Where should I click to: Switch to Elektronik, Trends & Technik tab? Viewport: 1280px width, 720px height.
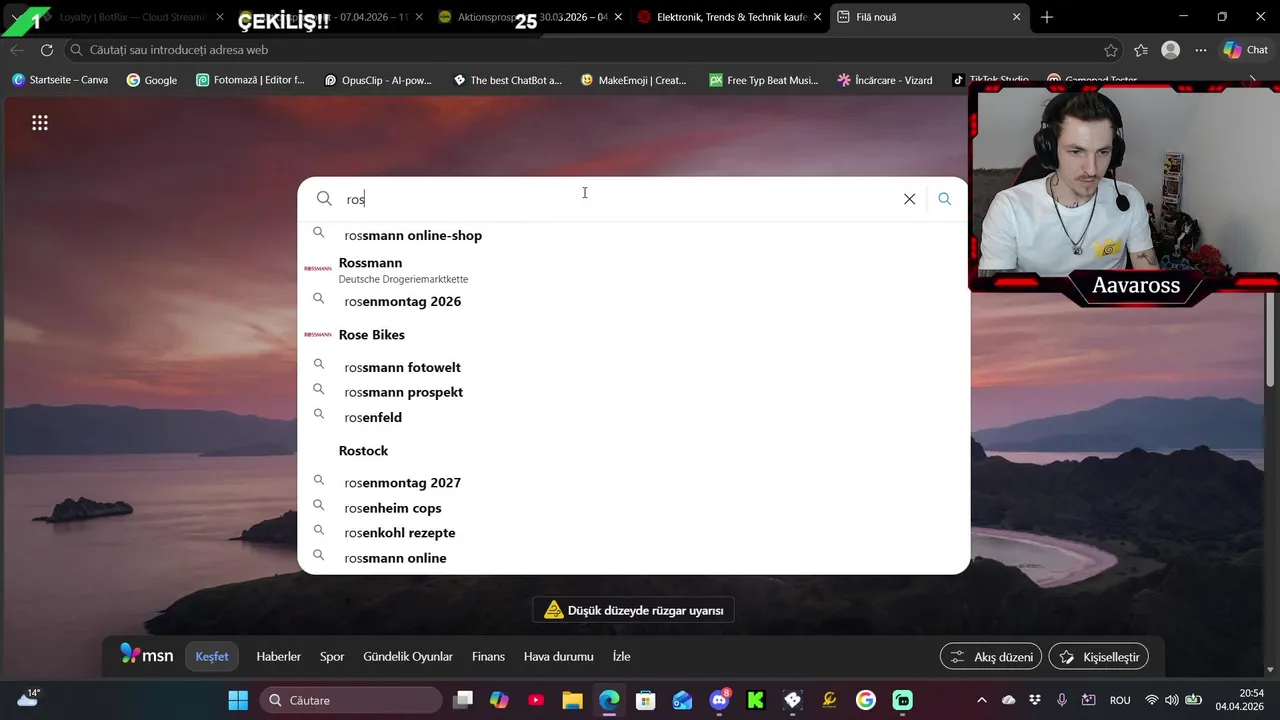coord(730,17)
